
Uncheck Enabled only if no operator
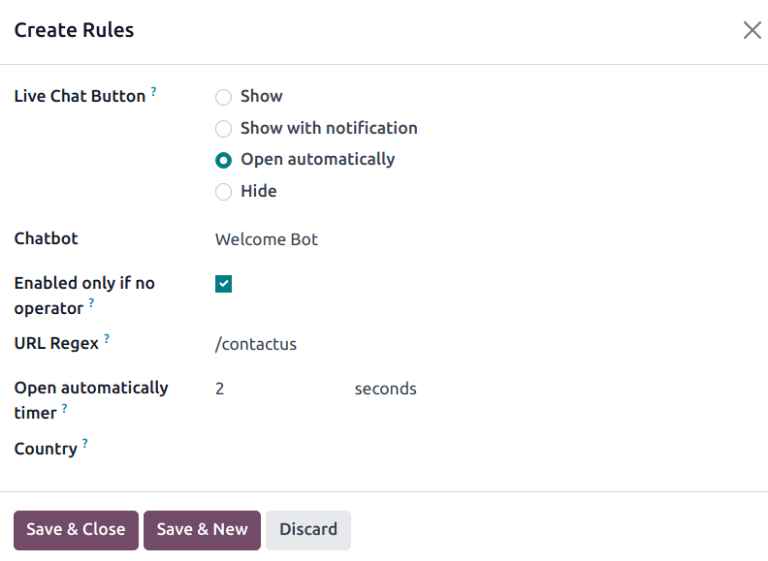pos(223,284)
